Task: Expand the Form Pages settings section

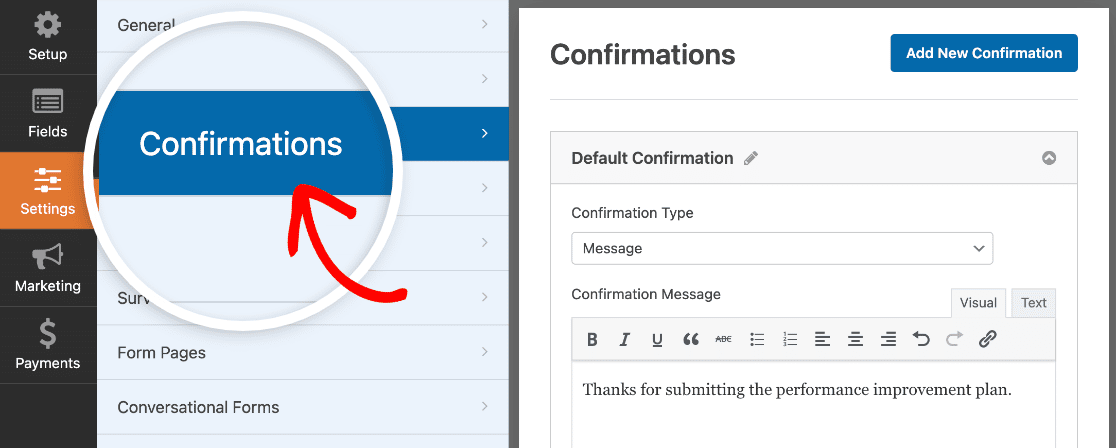Action: pos(302,353)
